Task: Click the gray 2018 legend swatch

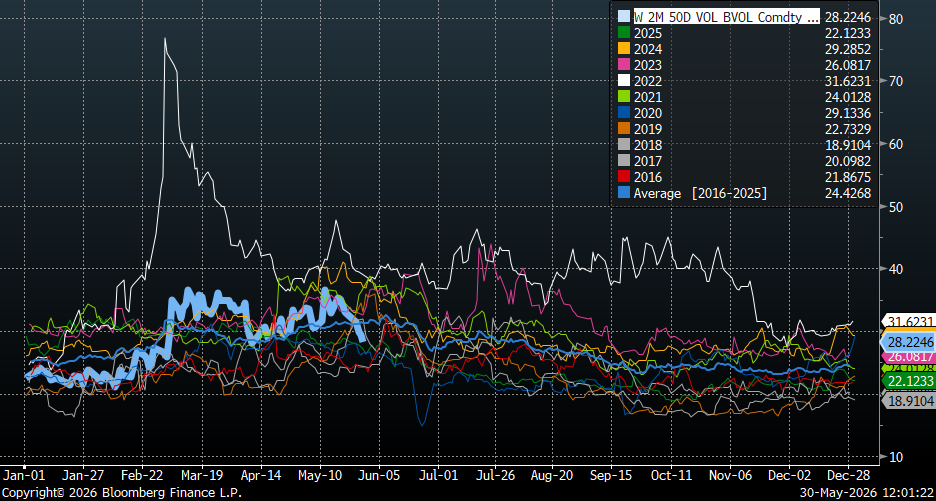Action: [623, 145]
